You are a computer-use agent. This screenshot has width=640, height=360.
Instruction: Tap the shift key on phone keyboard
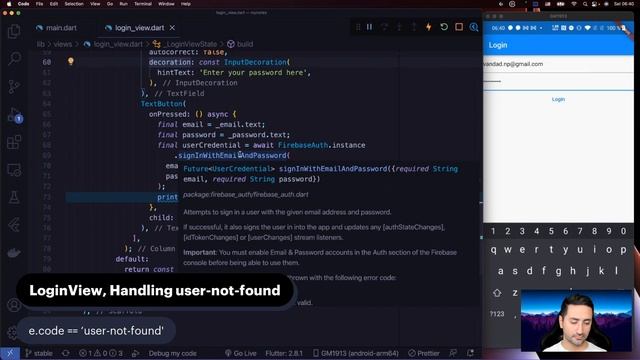coord(497,293)
